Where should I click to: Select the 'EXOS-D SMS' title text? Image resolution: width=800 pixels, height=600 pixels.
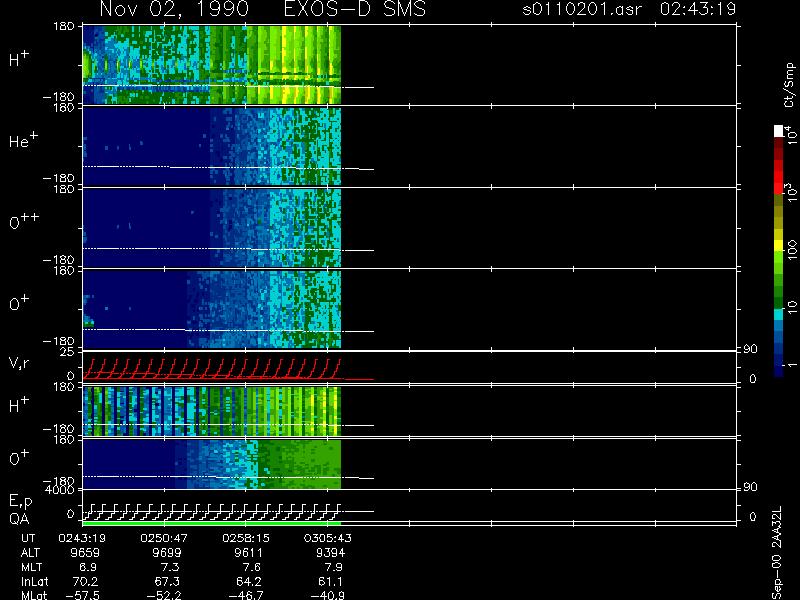(x=355, y=9)
